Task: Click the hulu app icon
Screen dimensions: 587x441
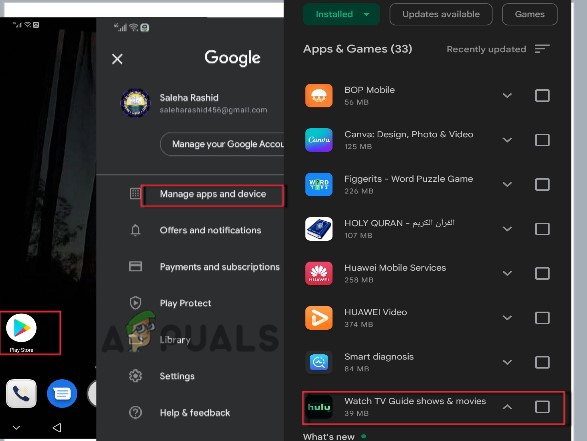Action: 319,407
